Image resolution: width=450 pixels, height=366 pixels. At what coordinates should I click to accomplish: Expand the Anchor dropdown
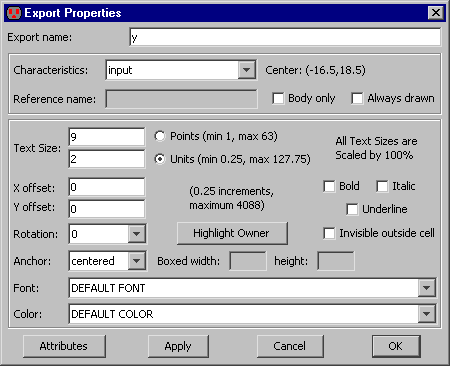(137, 261)
